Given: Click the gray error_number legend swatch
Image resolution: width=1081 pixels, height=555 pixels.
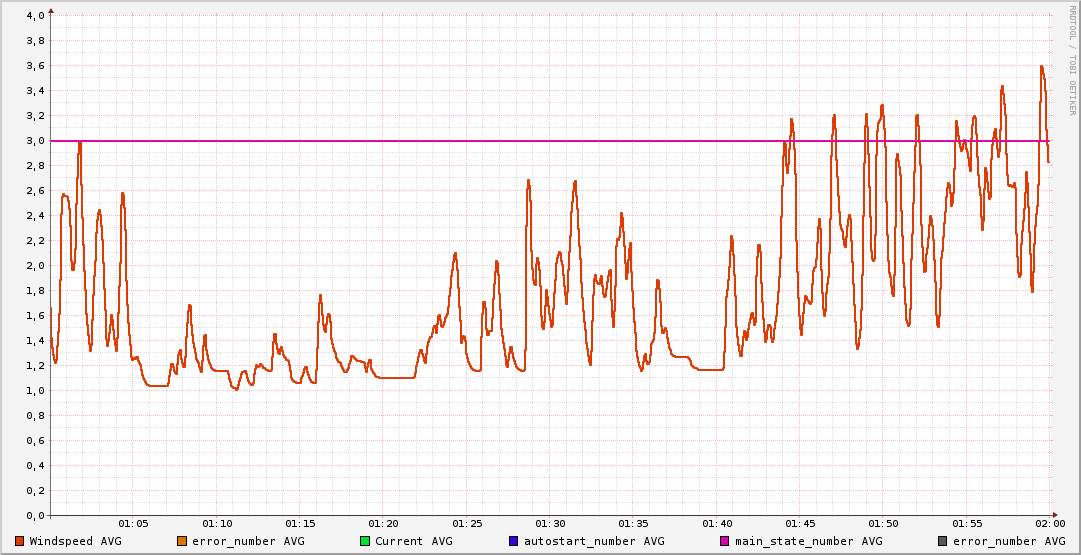Looking at the screenshot, I should coord(942,541).
